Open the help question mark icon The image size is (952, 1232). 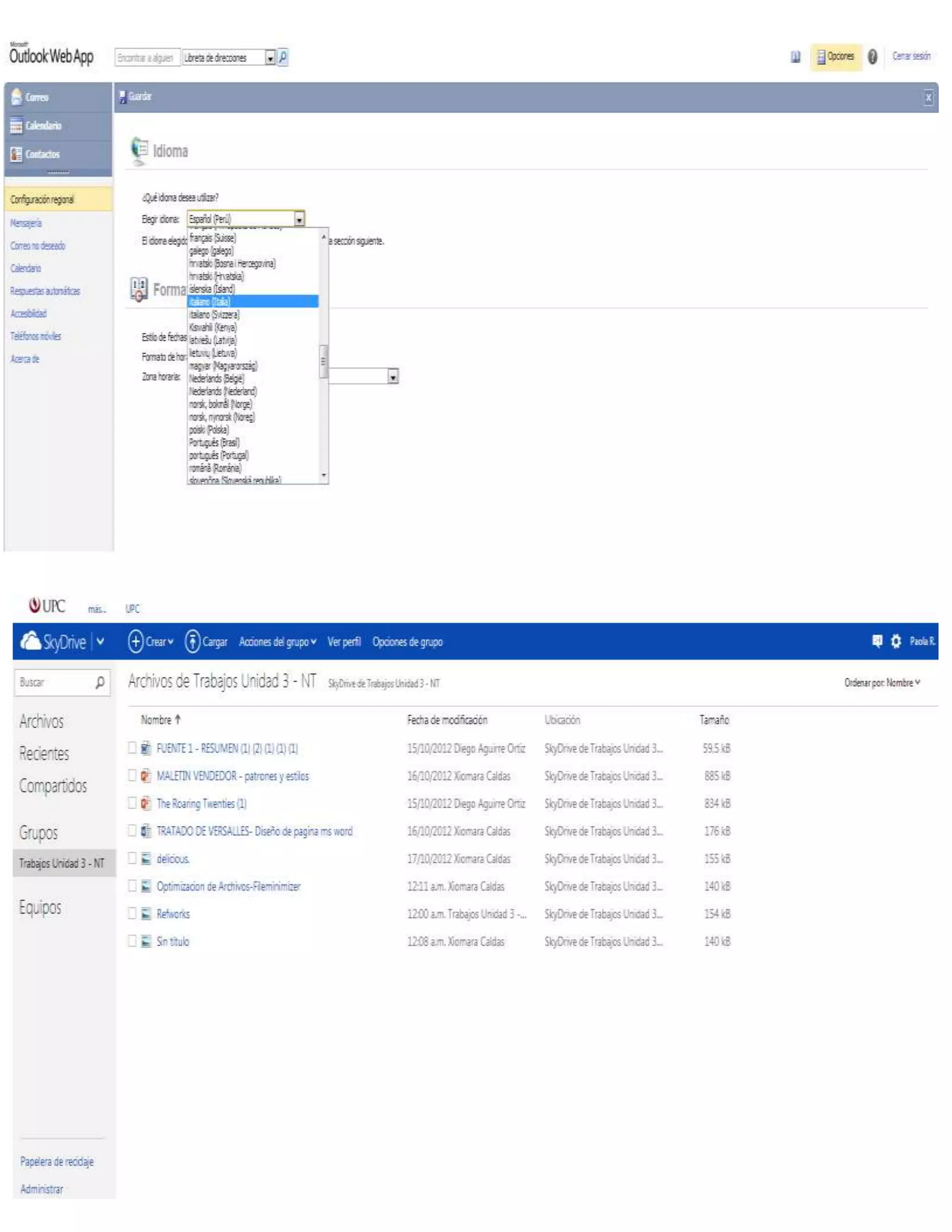(873, 56)
